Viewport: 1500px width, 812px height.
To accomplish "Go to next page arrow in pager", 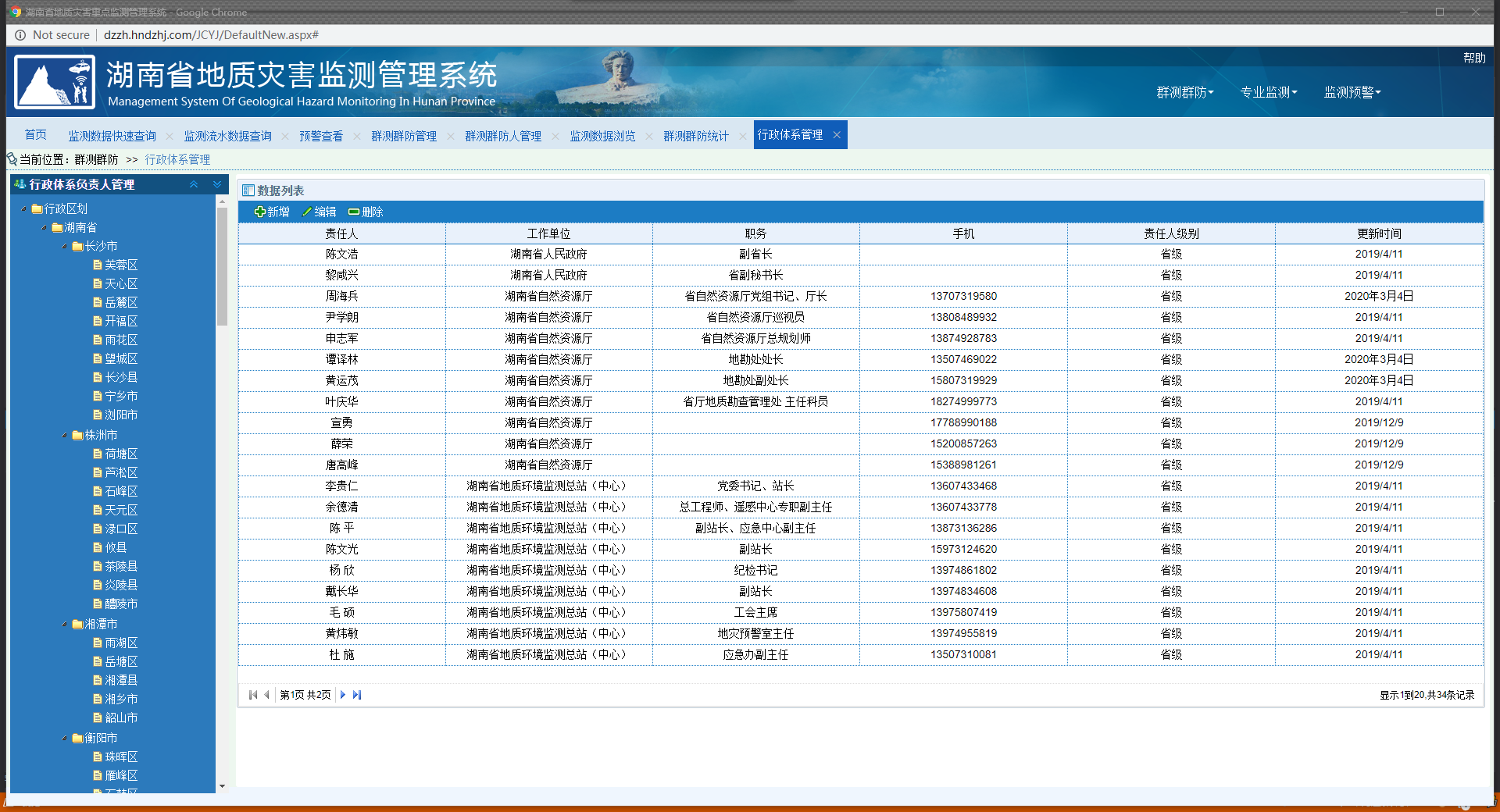I will pyautogui.click(x=343, y=695).
